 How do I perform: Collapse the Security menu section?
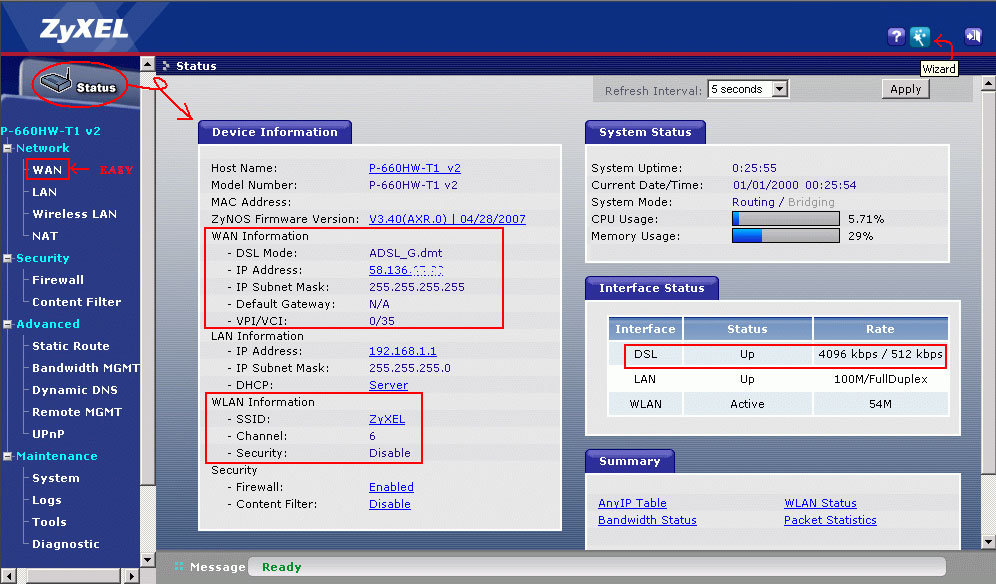(7, 258)
